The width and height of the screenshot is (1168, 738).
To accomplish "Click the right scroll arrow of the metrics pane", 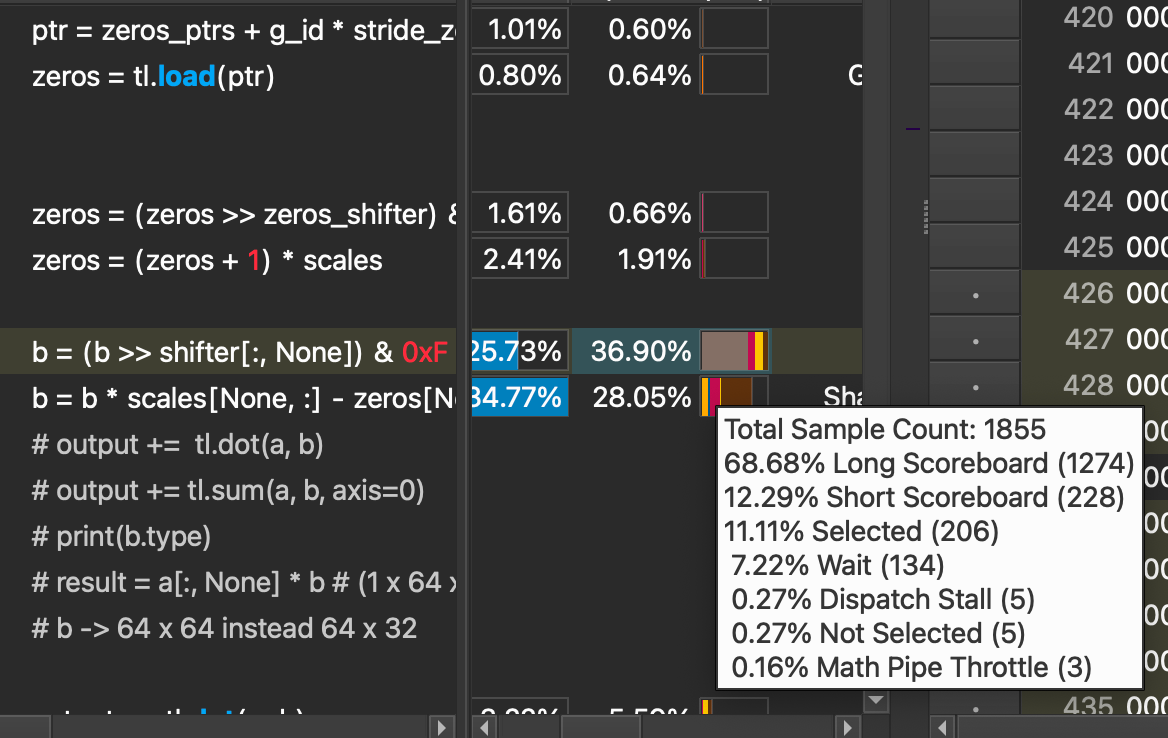I will pos(847,728).
